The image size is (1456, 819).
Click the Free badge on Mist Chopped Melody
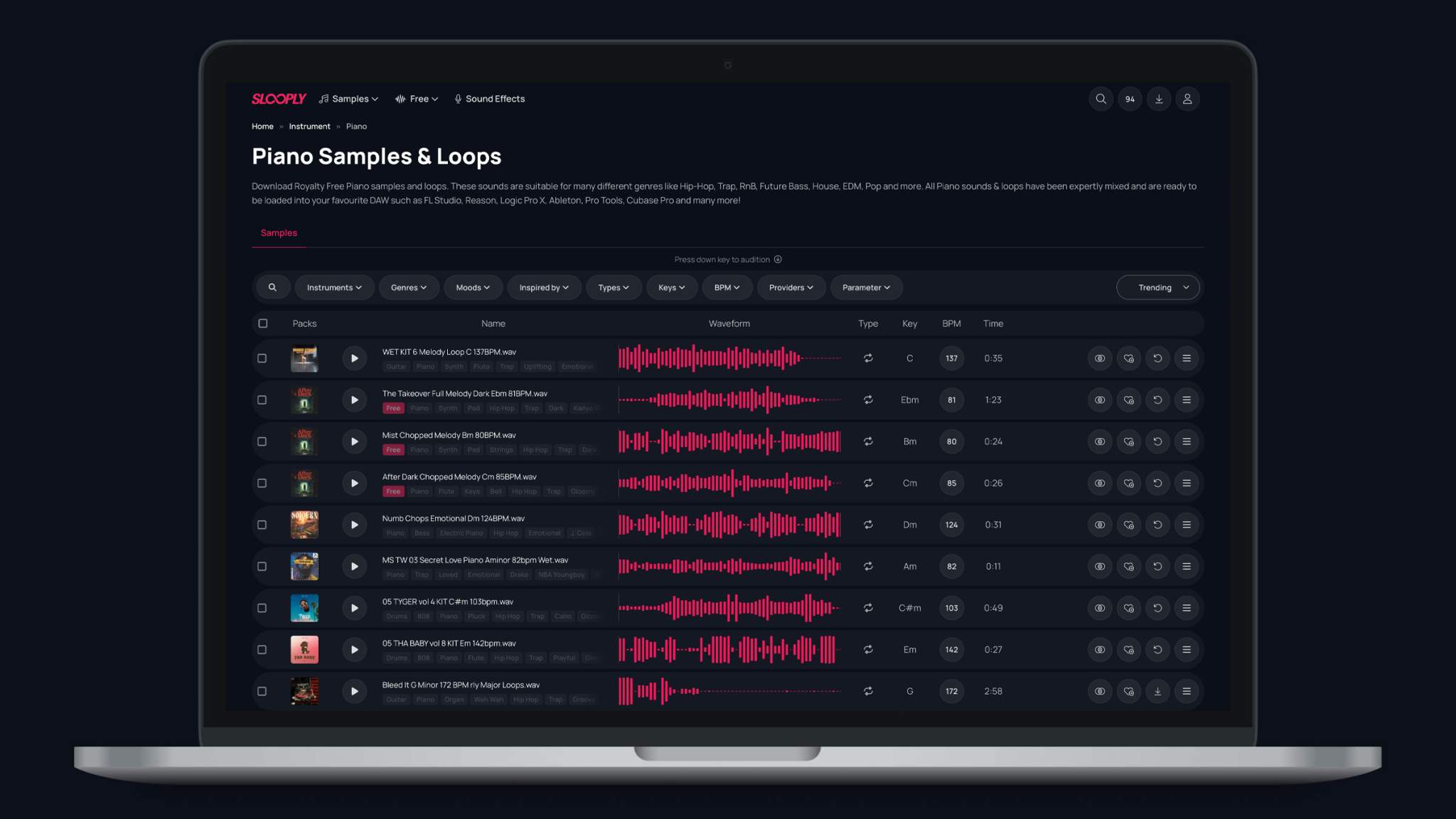point(393,449)
